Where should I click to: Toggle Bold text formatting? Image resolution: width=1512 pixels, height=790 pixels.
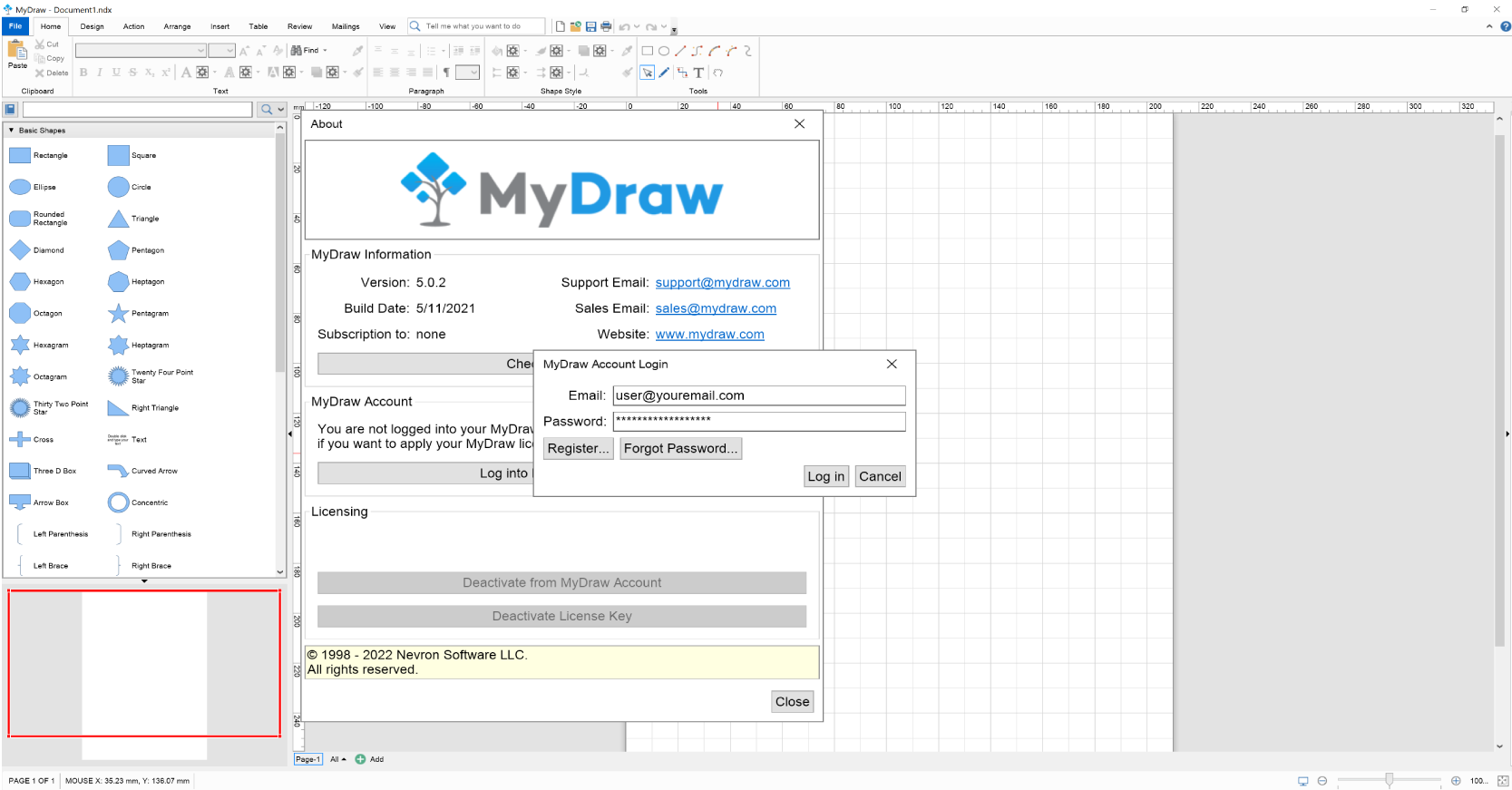pos(83,73)
